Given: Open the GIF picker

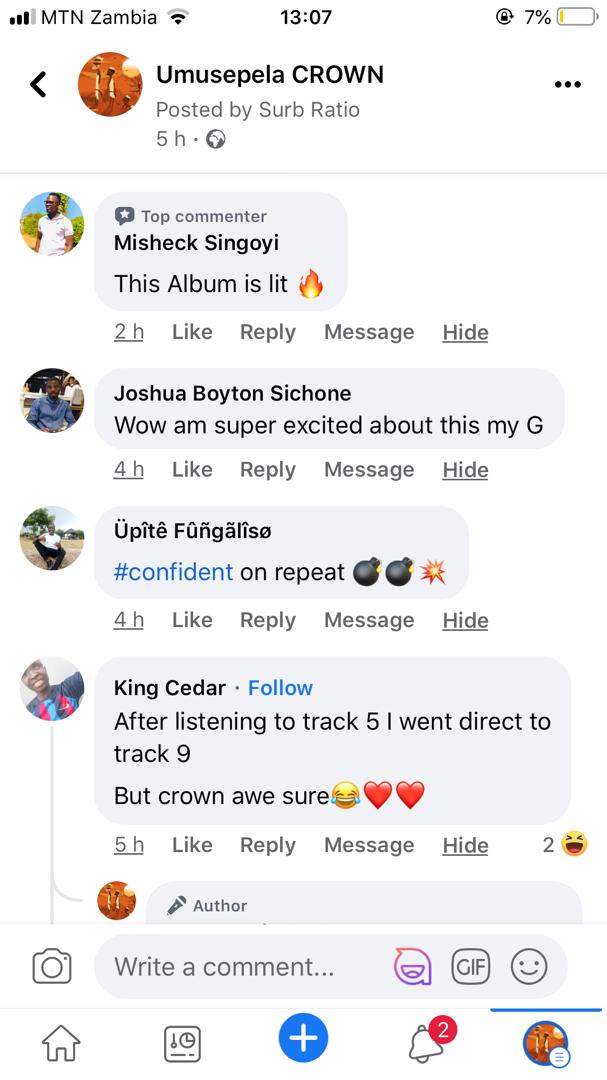Looking at the screenshot, I should pos(470,967).
